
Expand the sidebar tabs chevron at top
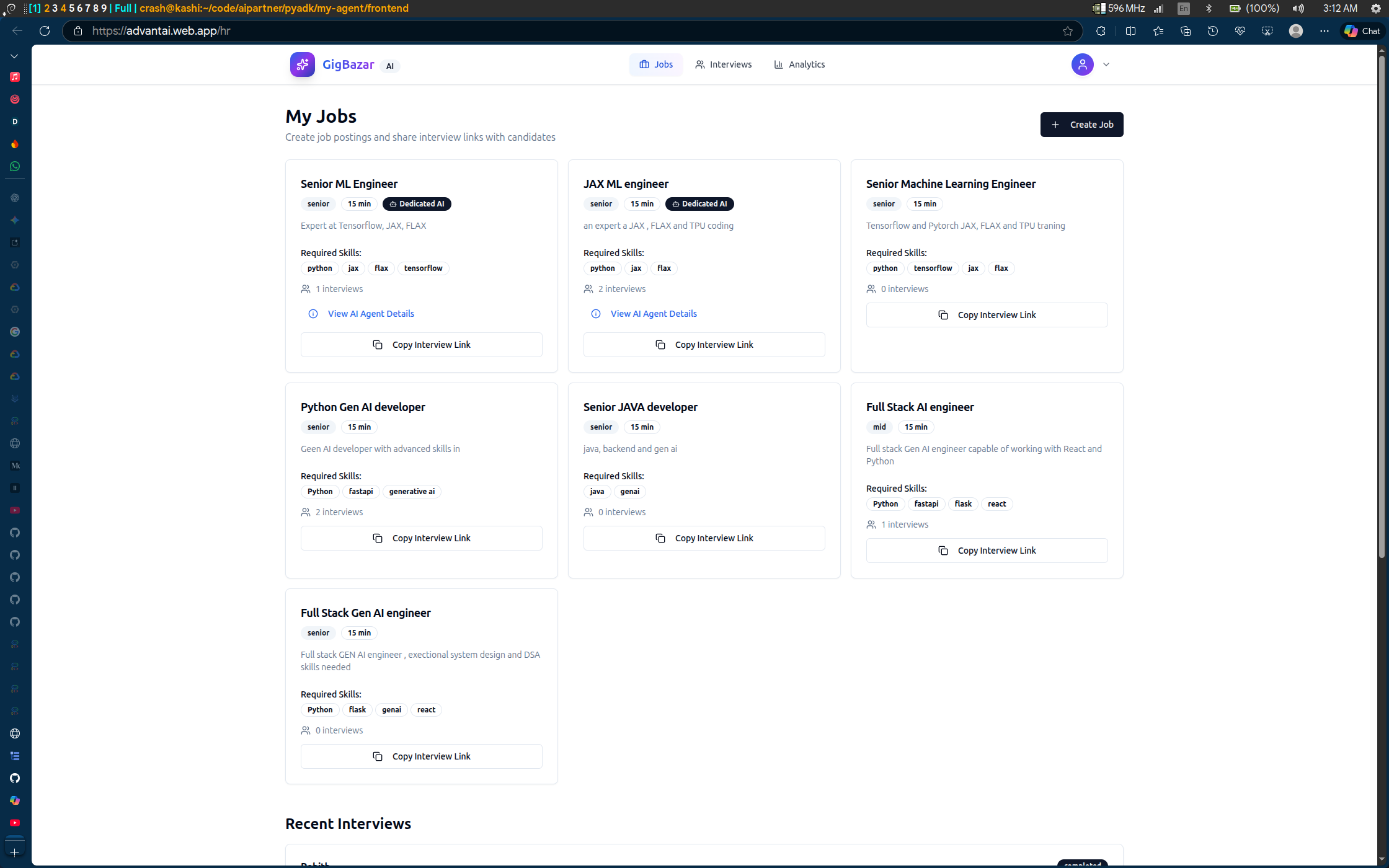point(14,56)
